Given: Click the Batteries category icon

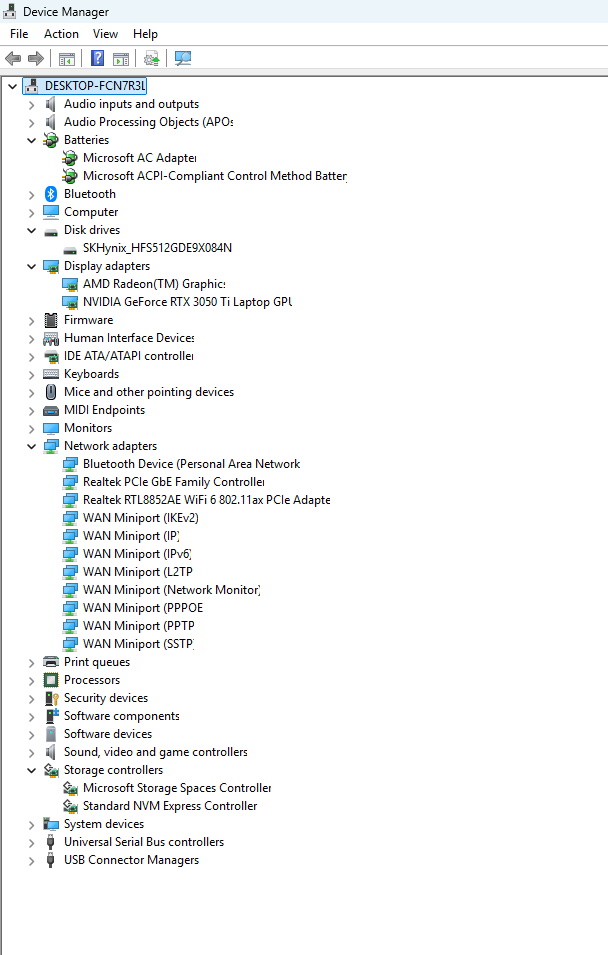Looking at the screenshot, I should (51, 140).
